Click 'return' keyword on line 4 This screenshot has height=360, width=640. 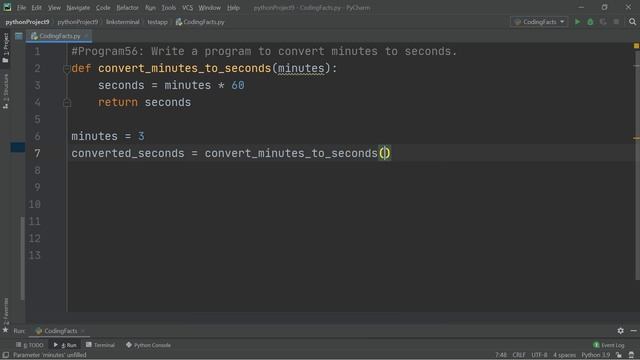pos(118,102)
